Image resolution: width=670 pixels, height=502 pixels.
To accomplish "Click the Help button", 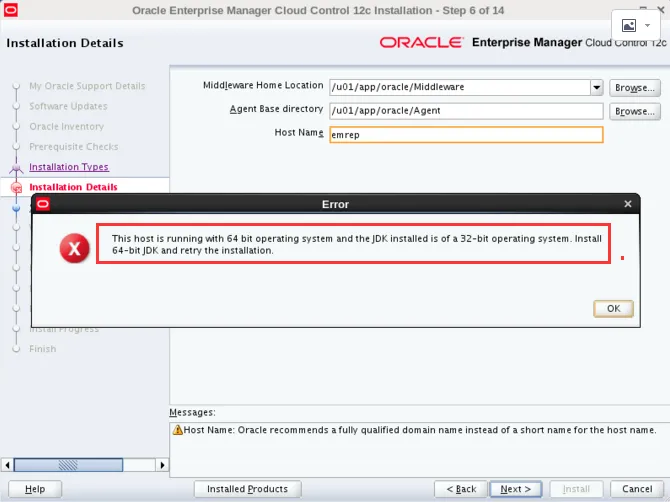I will (35, 489).
